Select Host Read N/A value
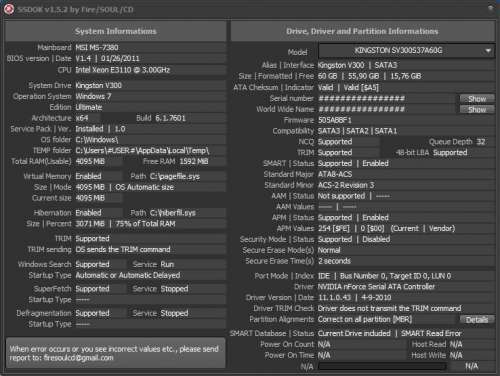500x376 pixels. [x=456, y=344]
